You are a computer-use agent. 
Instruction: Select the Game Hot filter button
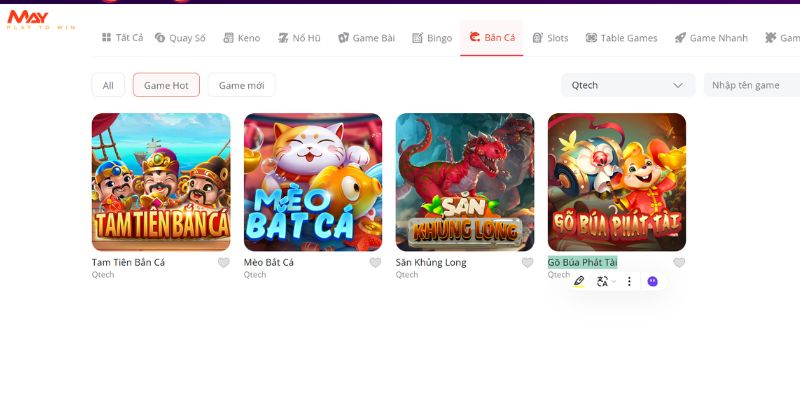pos(166,85)
